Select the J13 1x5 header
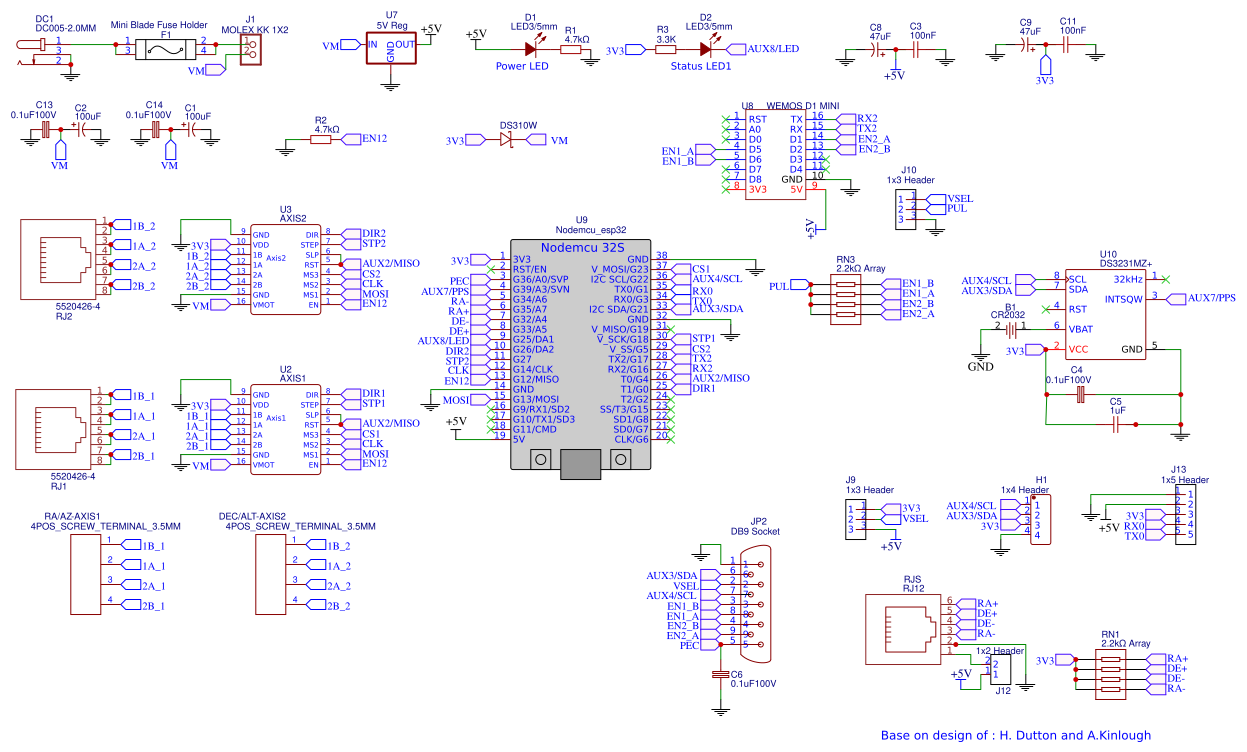The height and width of the screenshot is (752, 1247). (x=1184, y=516)
